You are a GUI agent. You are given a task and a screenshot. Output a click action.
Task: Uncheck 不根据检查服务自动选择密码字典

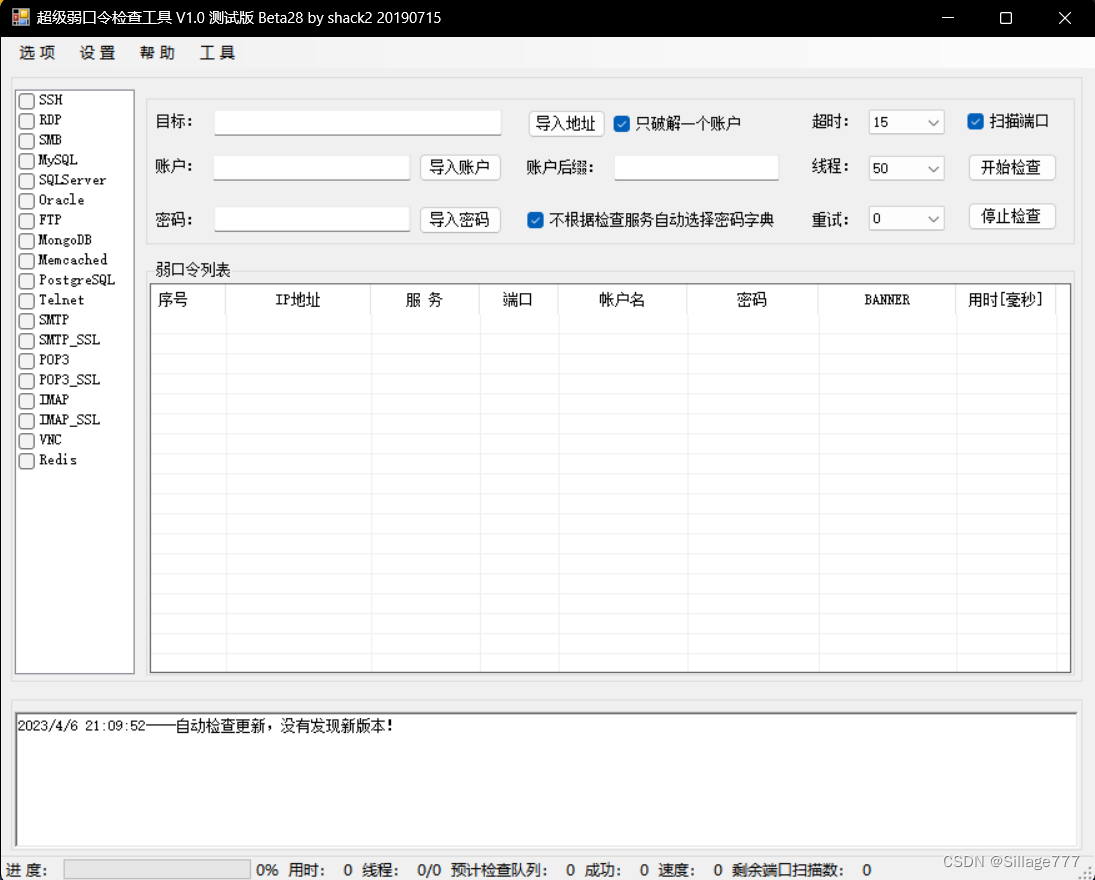[535, 220]
